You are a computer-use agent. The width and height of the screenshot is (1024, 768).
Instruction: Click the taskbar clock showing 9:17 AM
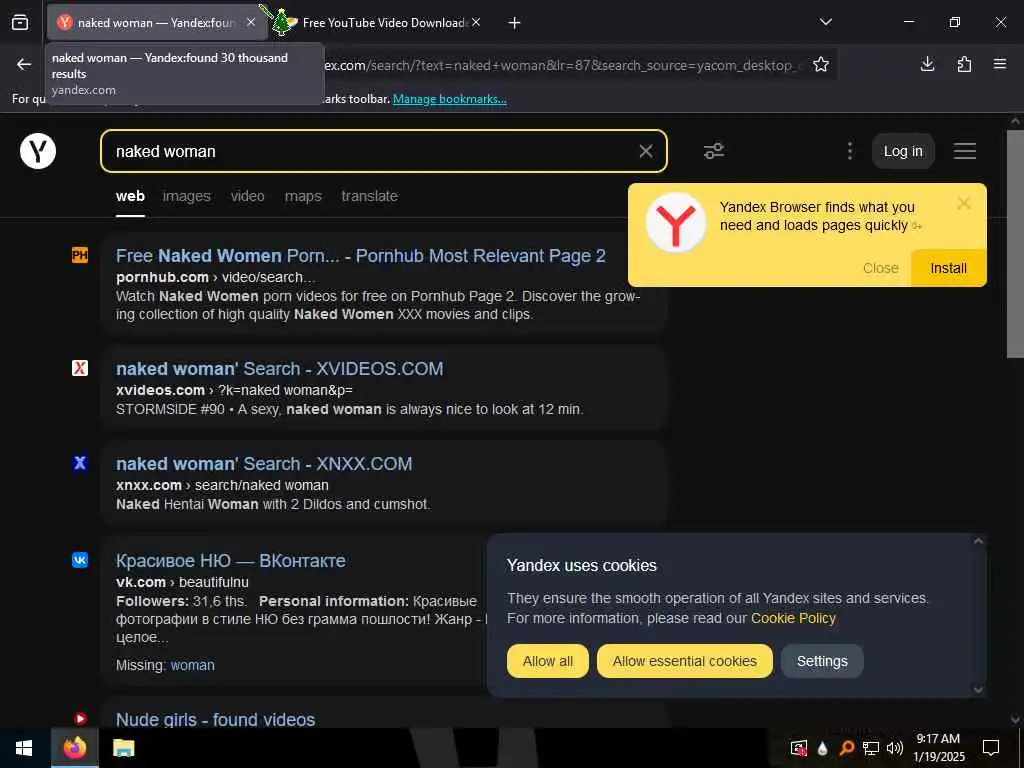pyautogui.click(x=938, y=748)
